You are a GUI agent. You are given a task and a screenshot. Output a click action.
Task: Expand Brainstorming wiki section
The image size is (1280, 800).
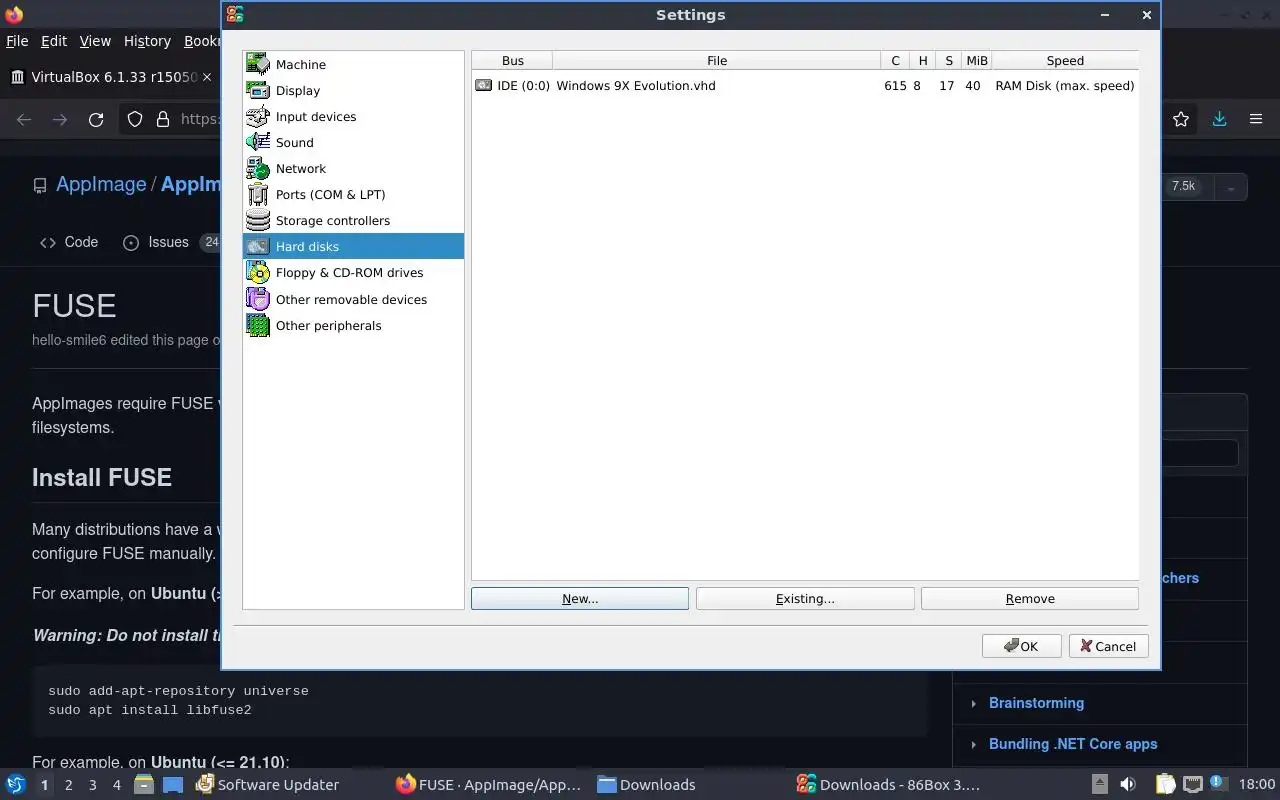[x=1036, y=703]
